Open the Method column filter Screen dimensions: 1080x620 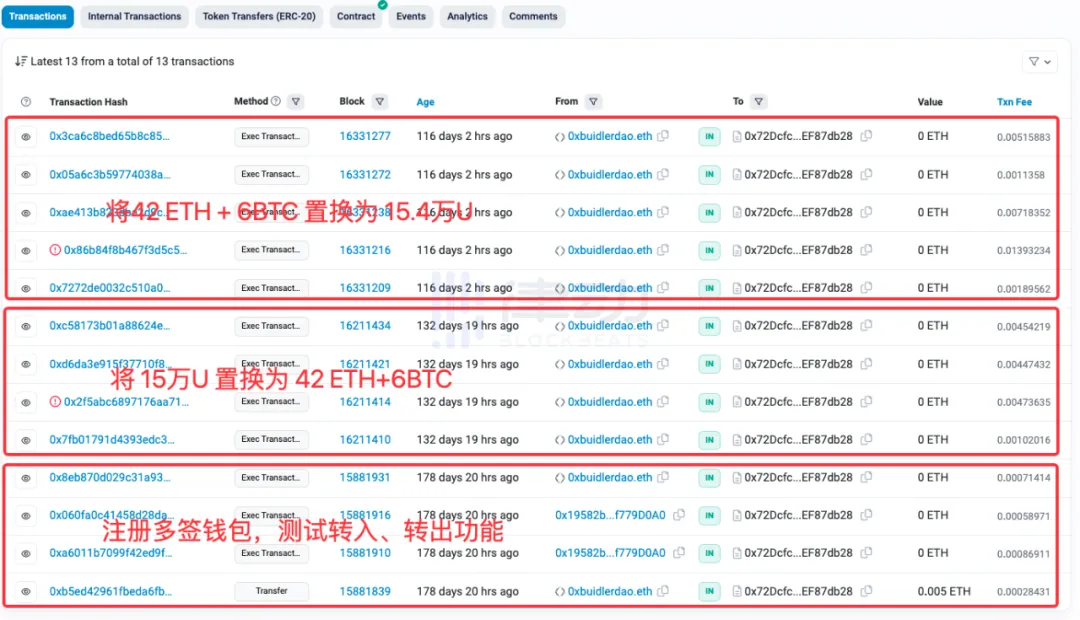[296, 101]
